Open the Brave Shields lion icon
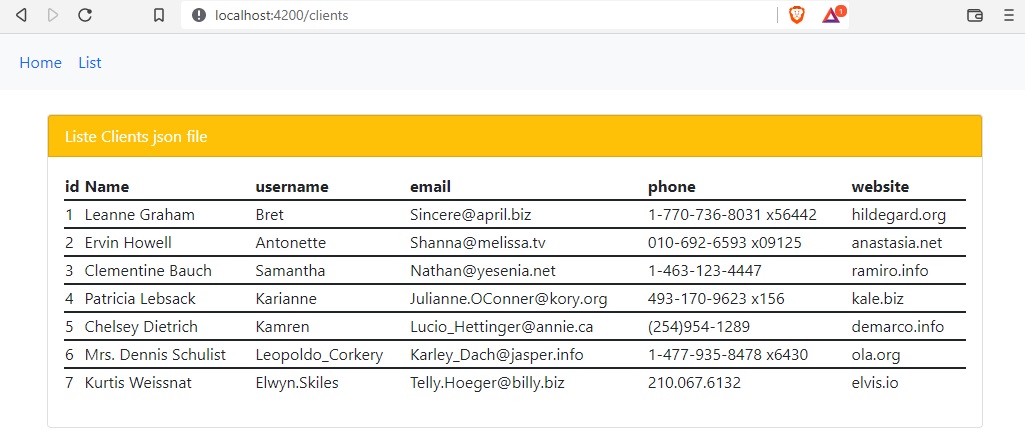This screenshot has height=445, width=1025. [796, 15]
